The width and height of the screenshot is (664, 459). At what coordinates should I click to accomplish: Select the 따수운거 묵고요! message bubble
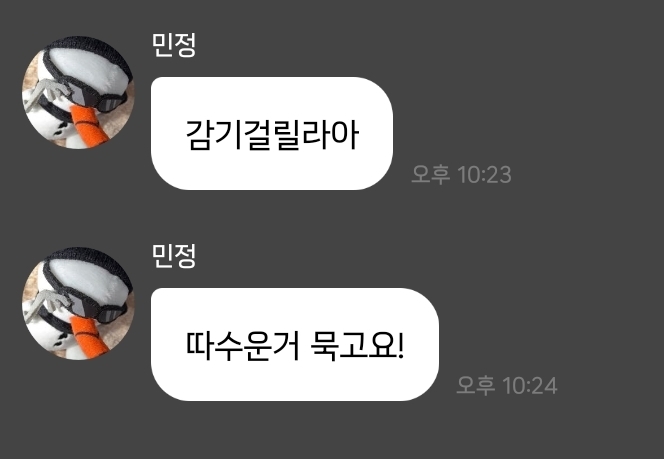[295, 344]
